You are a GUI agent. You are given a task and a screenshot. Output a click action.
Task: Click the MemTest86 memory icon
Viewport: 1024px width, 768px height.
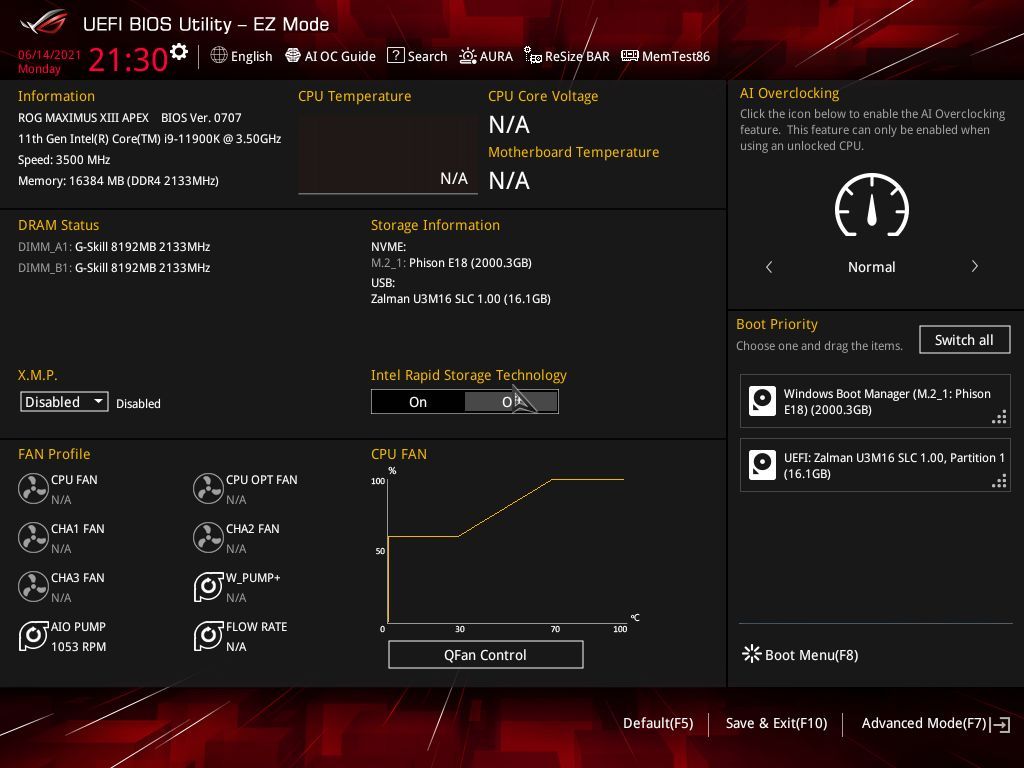(x=630, y=56)
